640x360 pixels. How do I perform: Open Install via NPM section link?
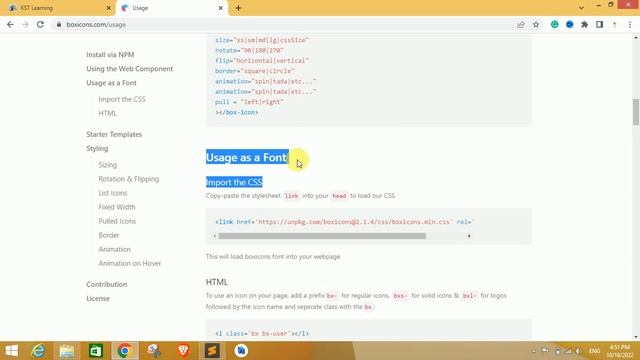pyautogui.click(x=110, y=55)
